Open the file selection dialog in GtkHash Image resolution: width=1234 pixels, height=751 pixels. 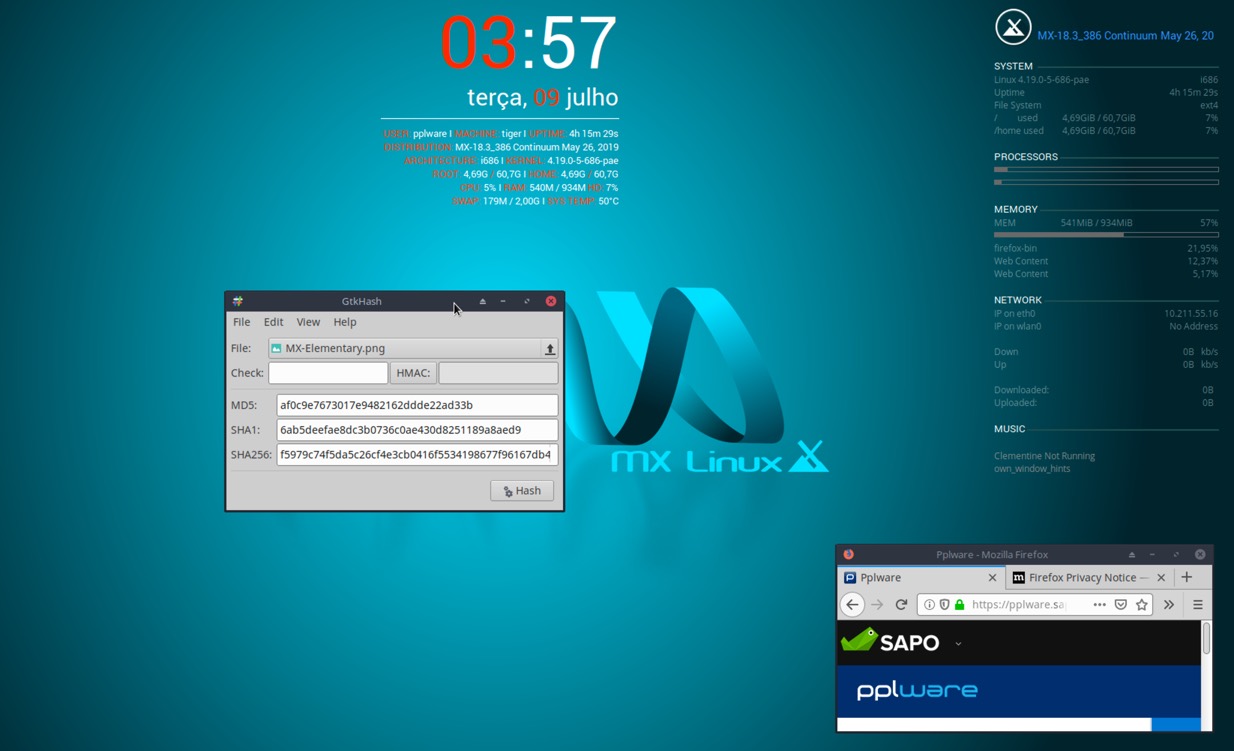(550, 349)
